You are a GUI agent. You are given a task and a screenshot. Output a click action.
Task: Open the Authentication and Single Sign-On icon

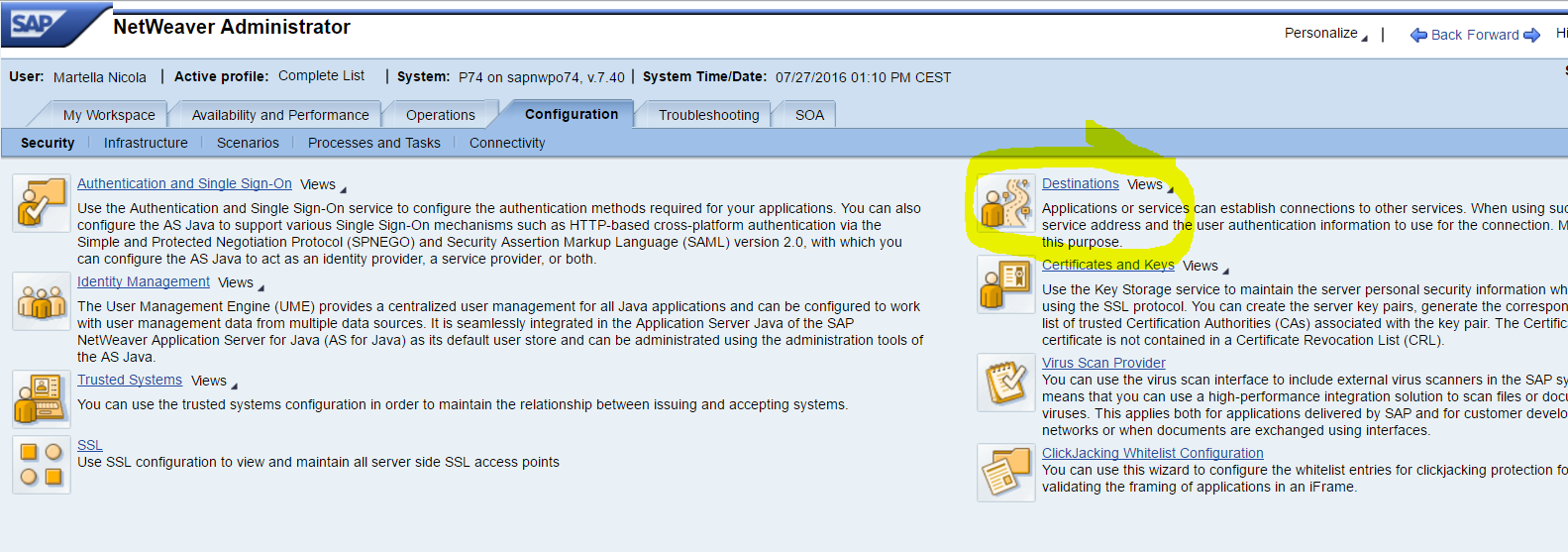pyautogui.click(x=42, y=203)
